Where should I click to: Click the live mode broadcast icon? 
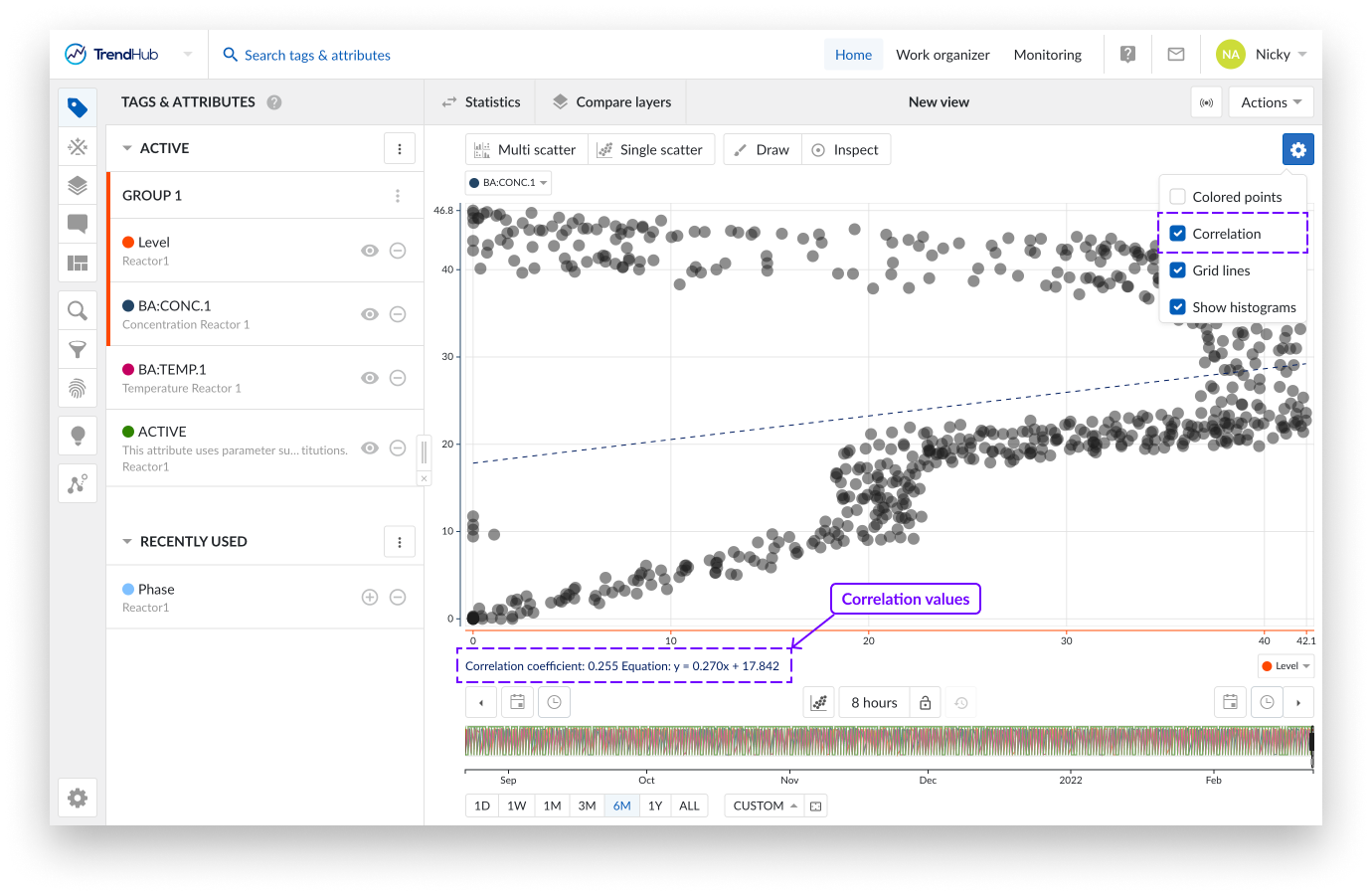pos(1206,102)
